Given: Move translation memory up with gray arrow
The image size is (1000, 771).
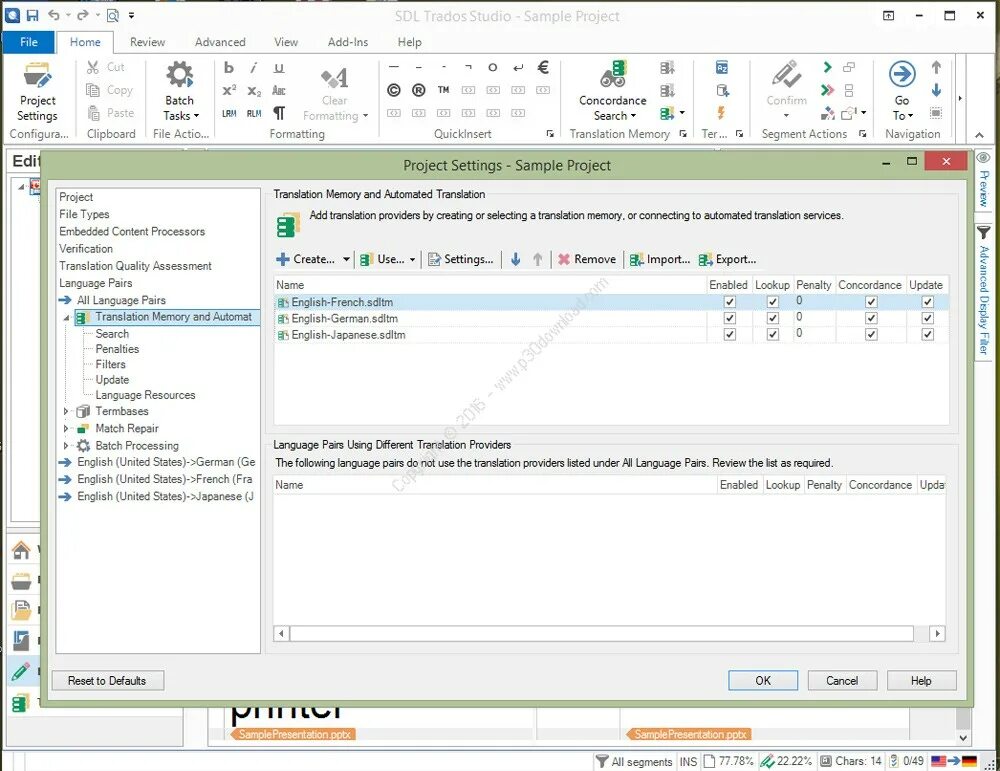Looking at the screenshot, I should (x=538, y=259).
